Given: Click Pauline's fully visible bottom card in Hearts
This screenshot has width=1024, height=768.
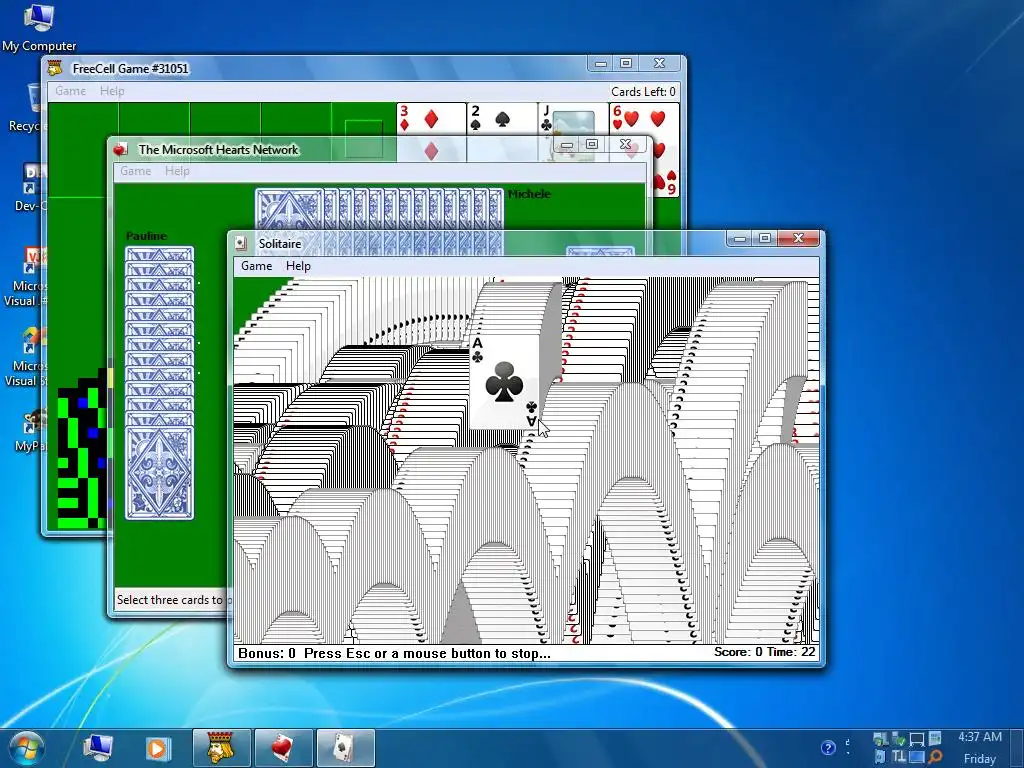Looking at the screenshot, I should click(159, 473).
